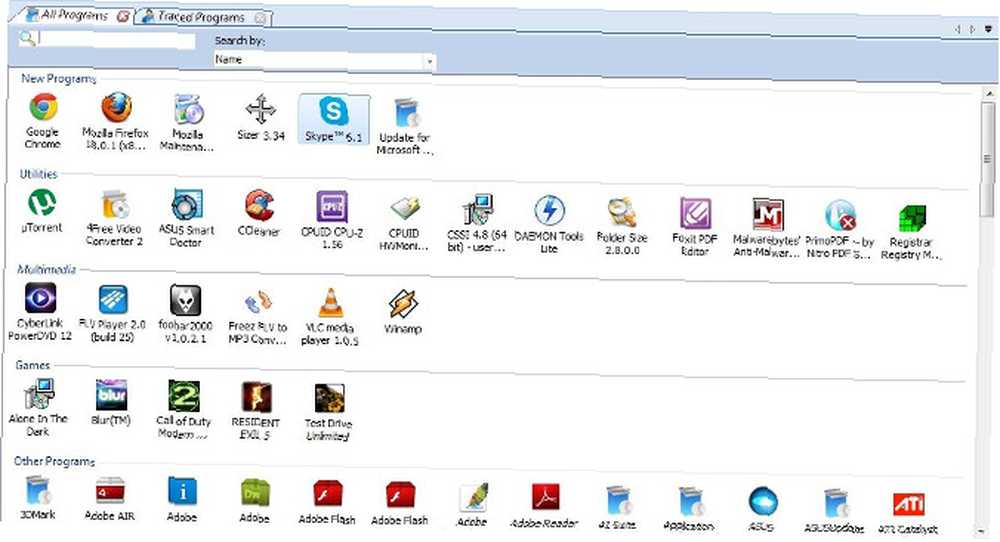1000x542 pixels.
Task: Select VLC media player 1.0.5 icon
Action: (331, 304)
